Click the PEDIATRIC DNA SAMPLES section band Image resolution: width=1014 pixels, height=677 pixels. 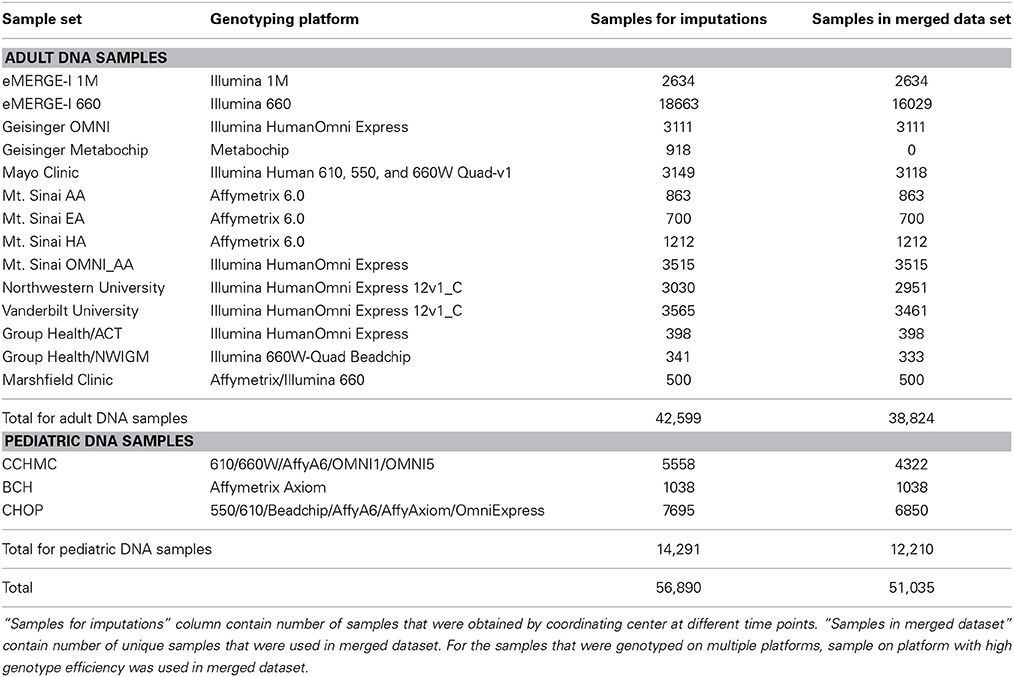pos(506,441)
